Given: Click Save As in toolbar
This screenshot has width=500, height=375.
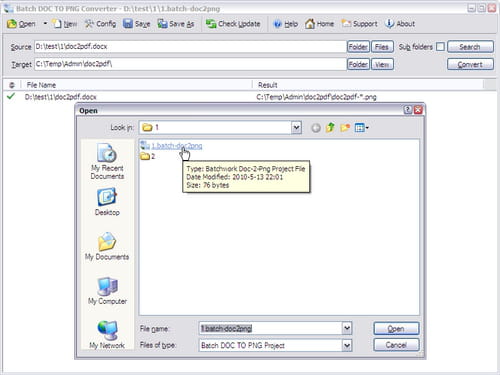Looking at the screenshot, I should click(x=176, y=24).
